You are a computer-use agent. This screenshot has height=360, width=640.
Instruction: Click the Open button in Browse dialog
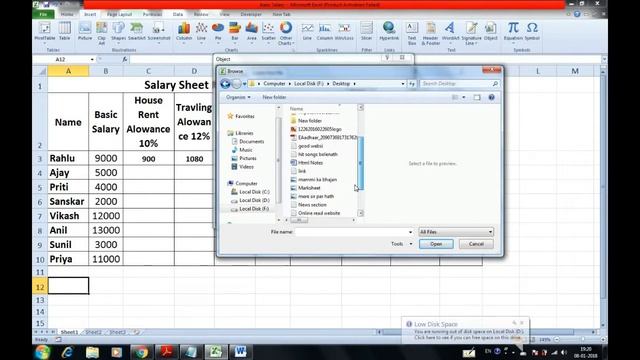coord(436,244)
